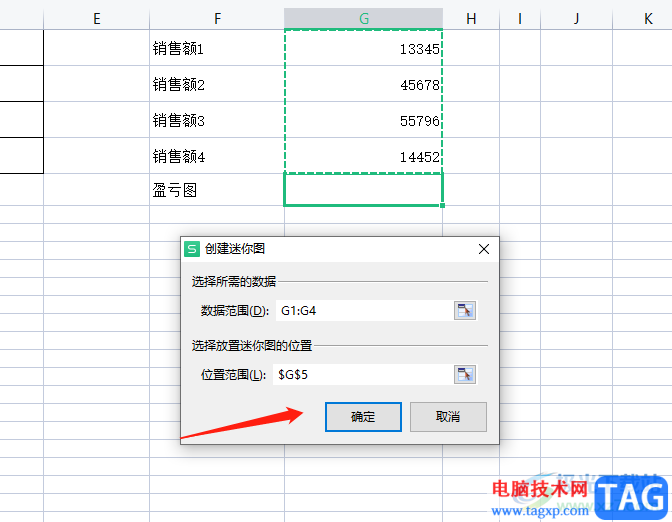Select column G header
Image resolution: width=672 pixels, height=522 pixels.
[x=363, y=18]
